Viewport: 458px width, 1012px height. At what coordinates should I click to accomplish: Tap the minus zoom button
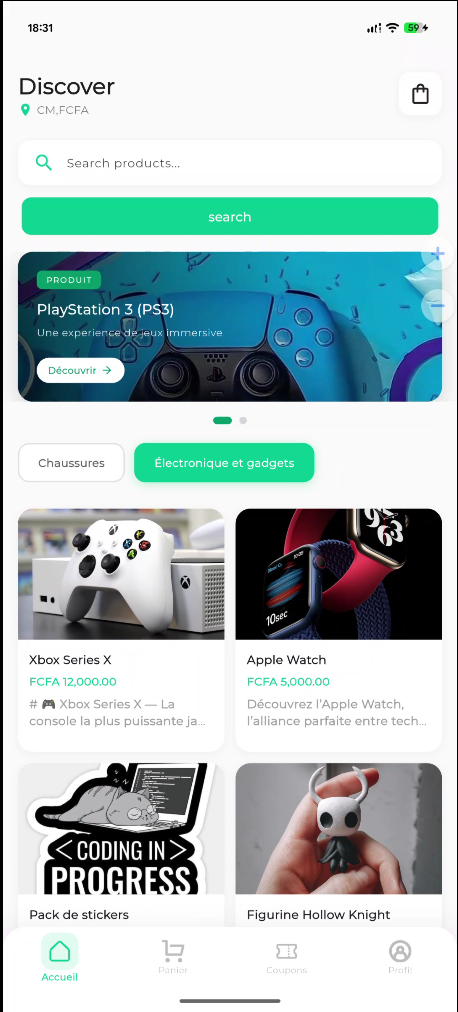click(x=437, y=305)
